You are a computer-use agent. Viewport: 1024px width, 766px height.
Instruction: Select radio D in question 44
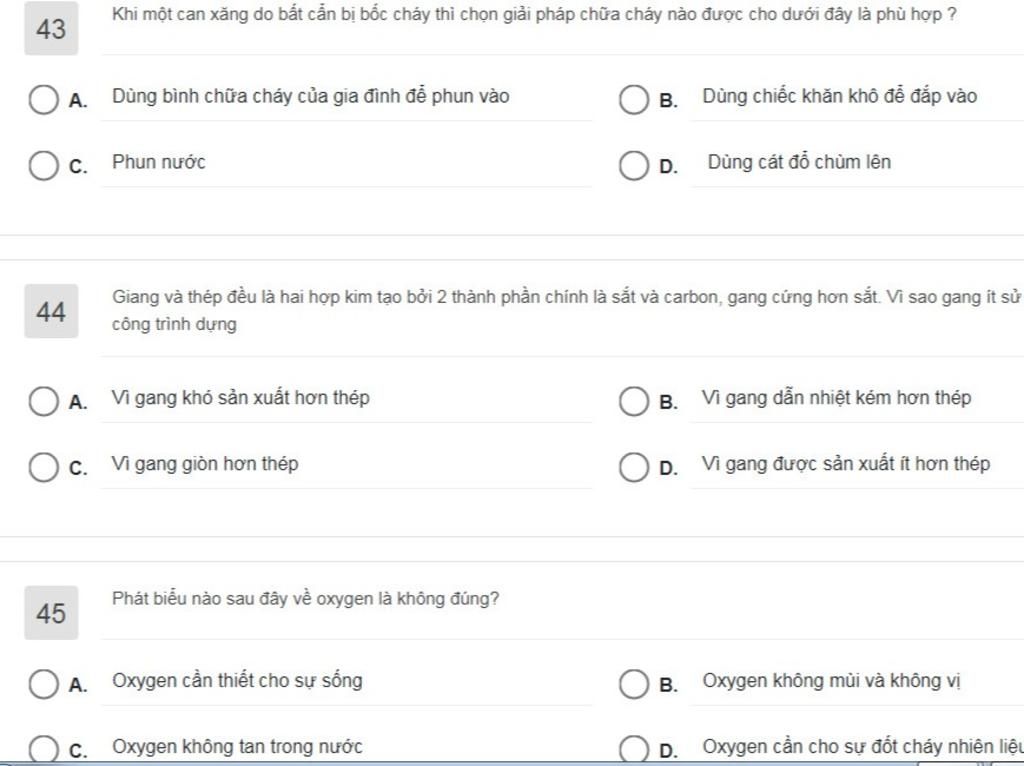[634, 467]
